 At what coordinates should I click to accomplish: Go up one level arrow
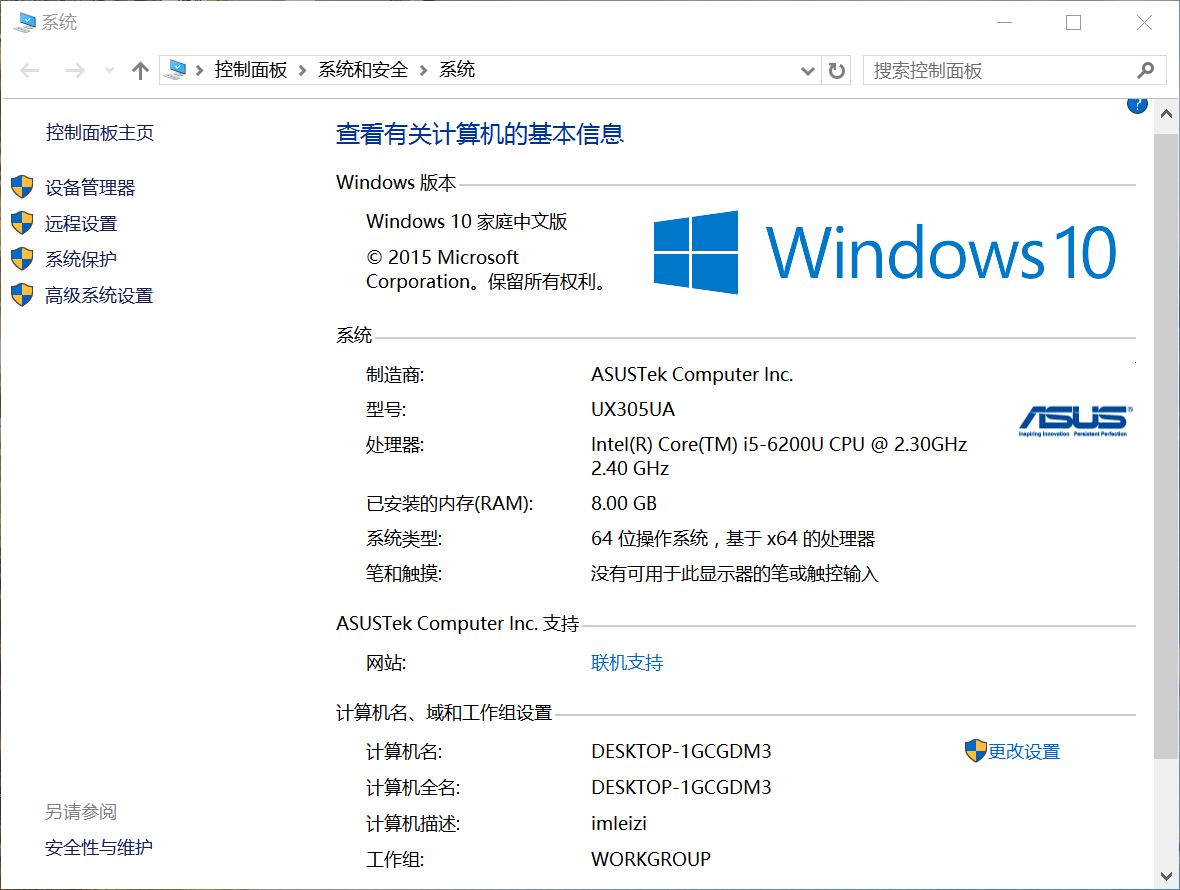click(140, 71)
